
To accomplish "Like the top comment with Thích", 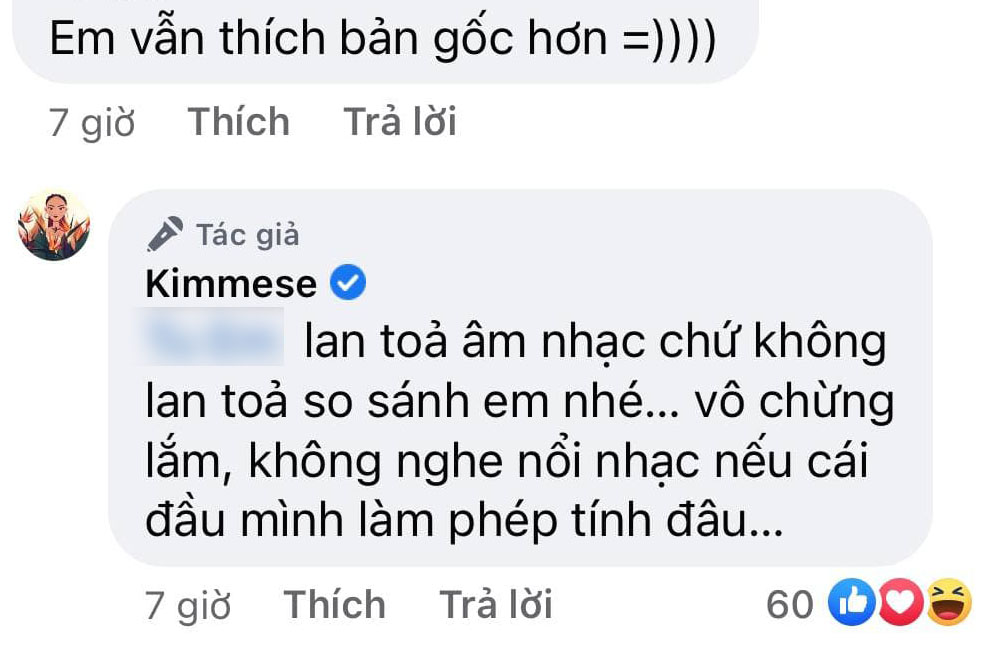I will 238,121.
